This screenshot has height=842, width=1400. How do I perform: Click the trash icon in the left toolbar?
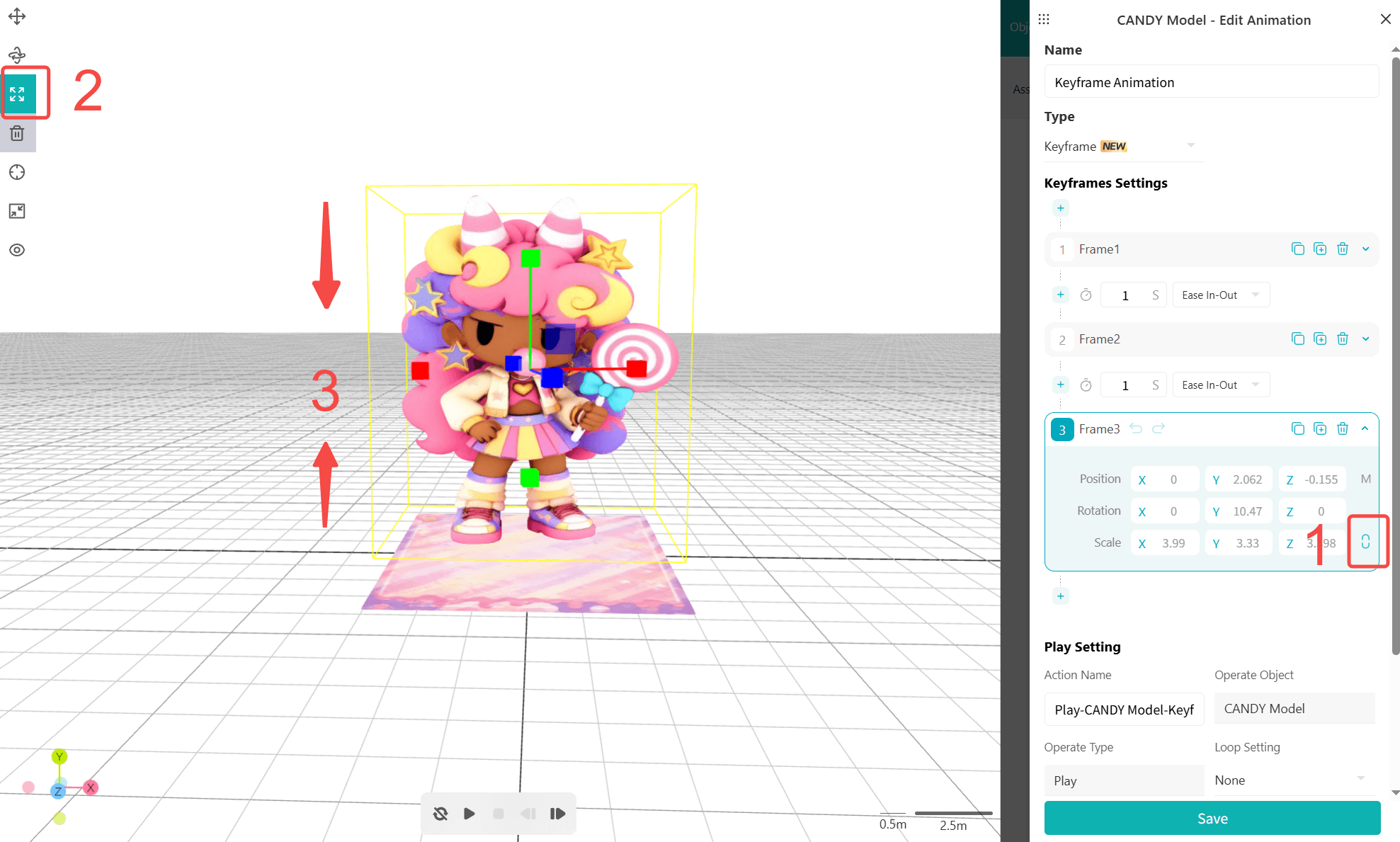pyautogui.click(x=17, y=133)
